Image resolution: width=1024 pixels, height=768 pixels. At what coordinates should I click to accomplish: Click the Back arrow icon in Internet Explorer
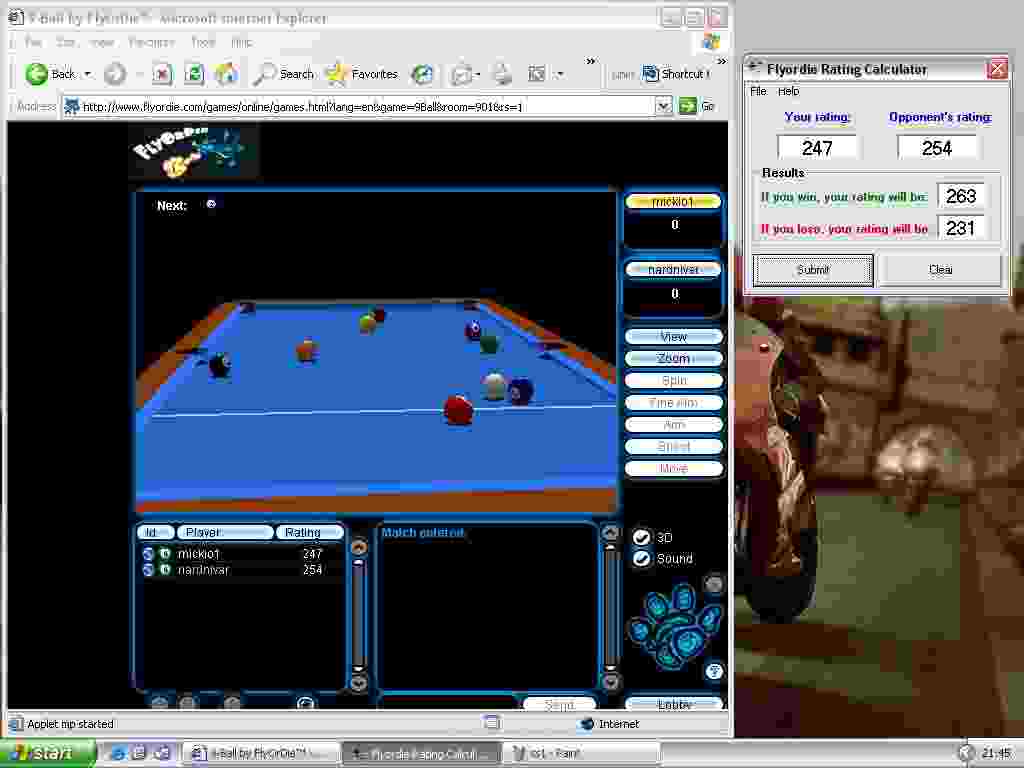[37, 74]
